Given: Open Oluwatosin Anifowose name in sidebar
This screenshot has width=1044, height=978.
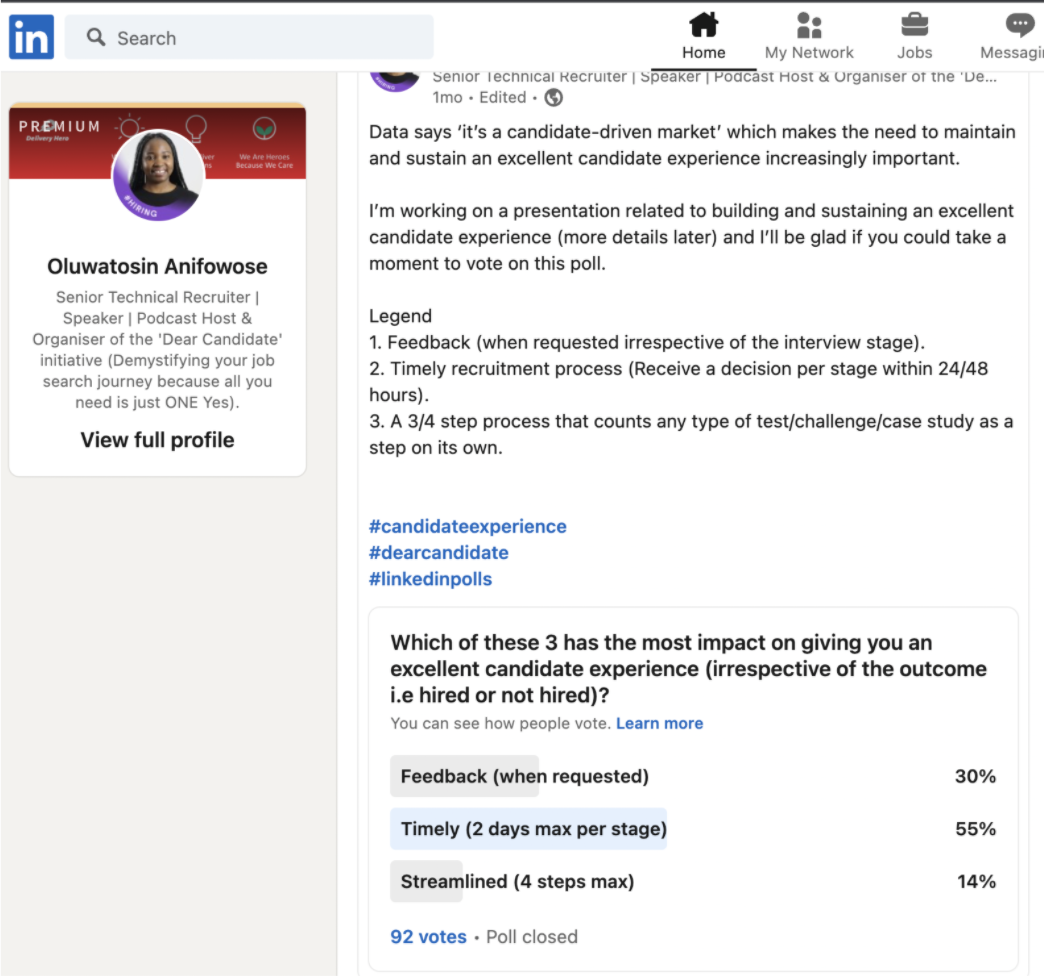Looking at the screenshot, I should [158, 266].
